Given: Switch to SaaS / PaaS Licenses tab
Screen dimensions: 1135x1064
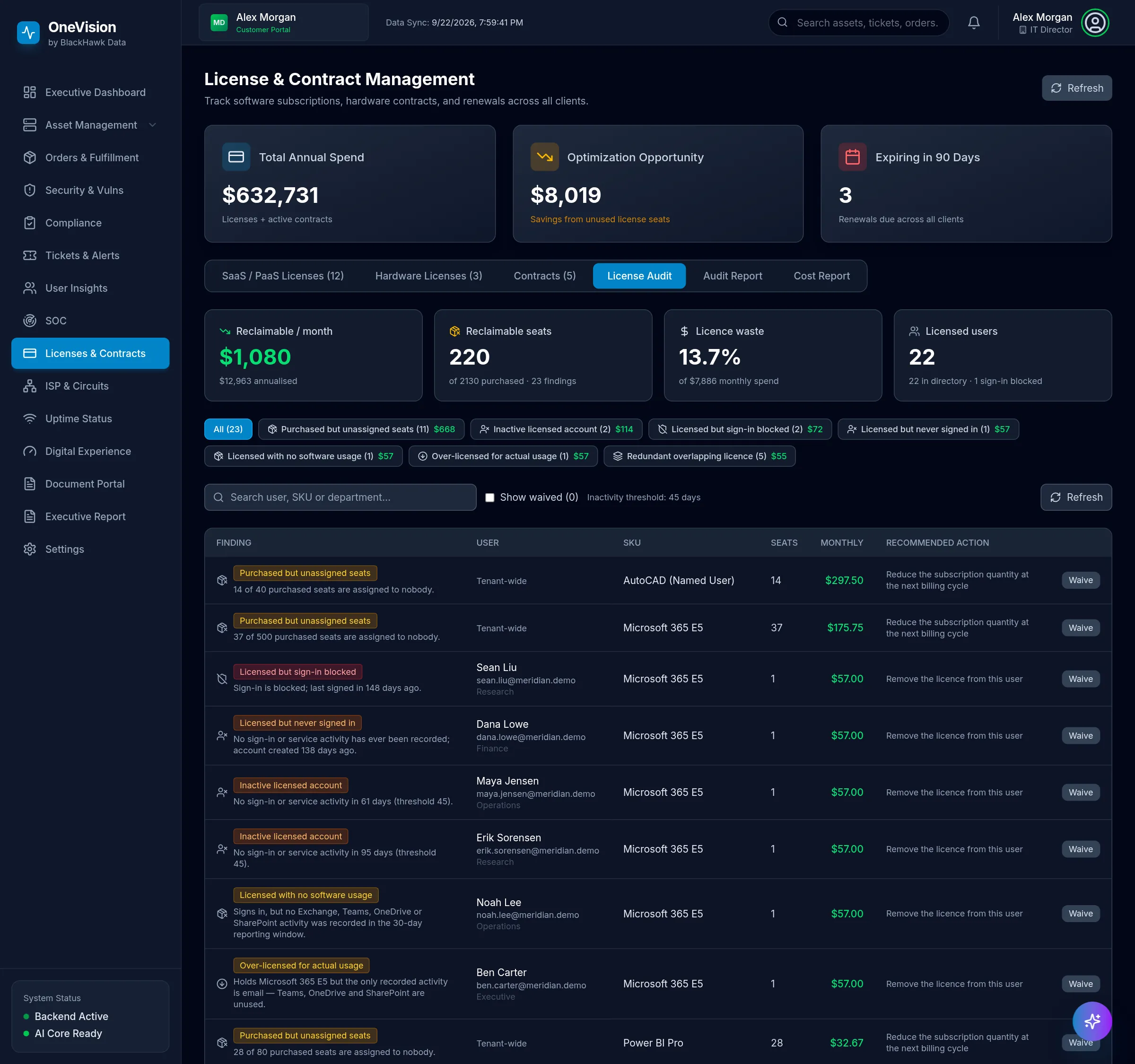Looking at the screenshot, I should [x=283, y=276].
